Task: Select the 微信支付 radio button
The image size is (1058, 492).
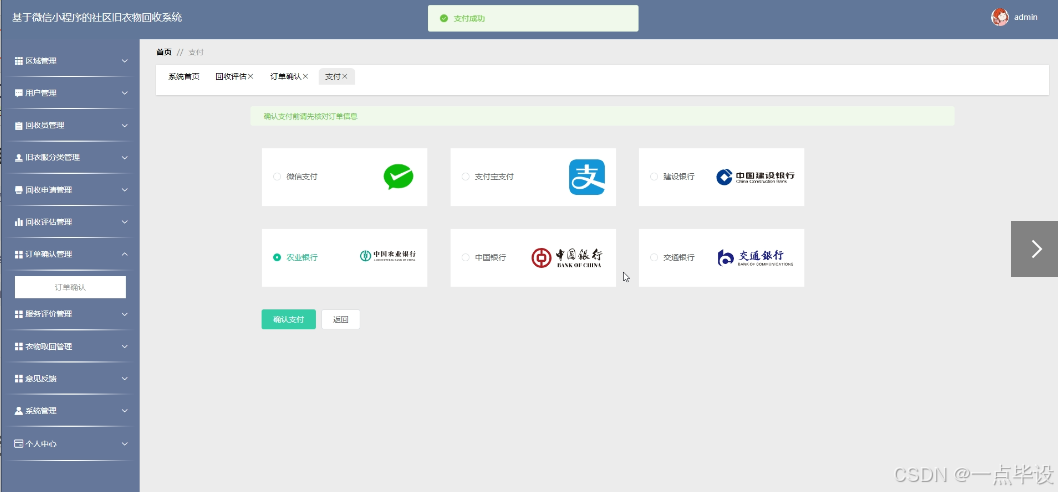Action: pyautogui.click(x=277, y=177)
